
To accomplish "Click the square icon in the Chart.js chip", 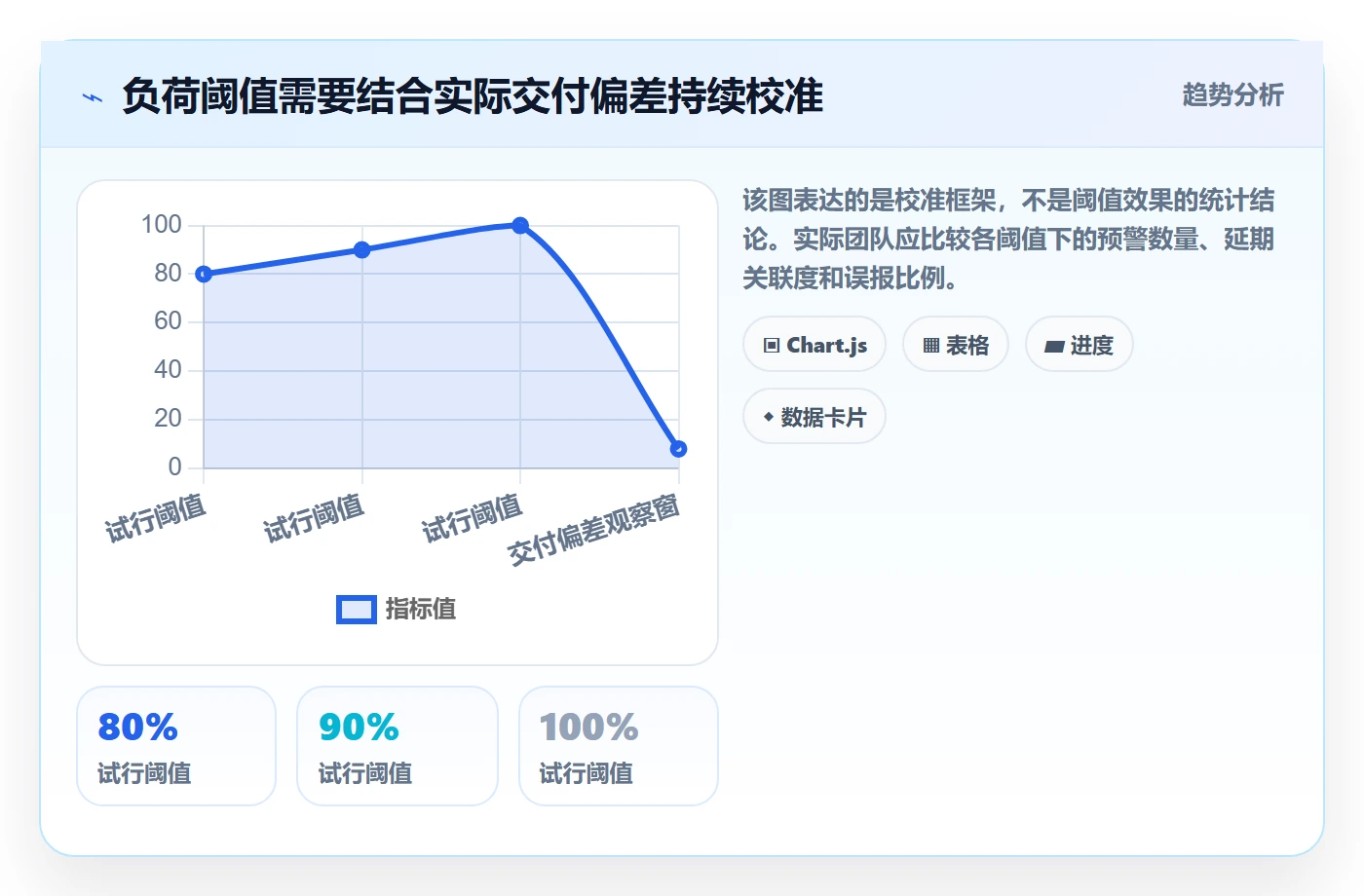I will tap(772, 346).
